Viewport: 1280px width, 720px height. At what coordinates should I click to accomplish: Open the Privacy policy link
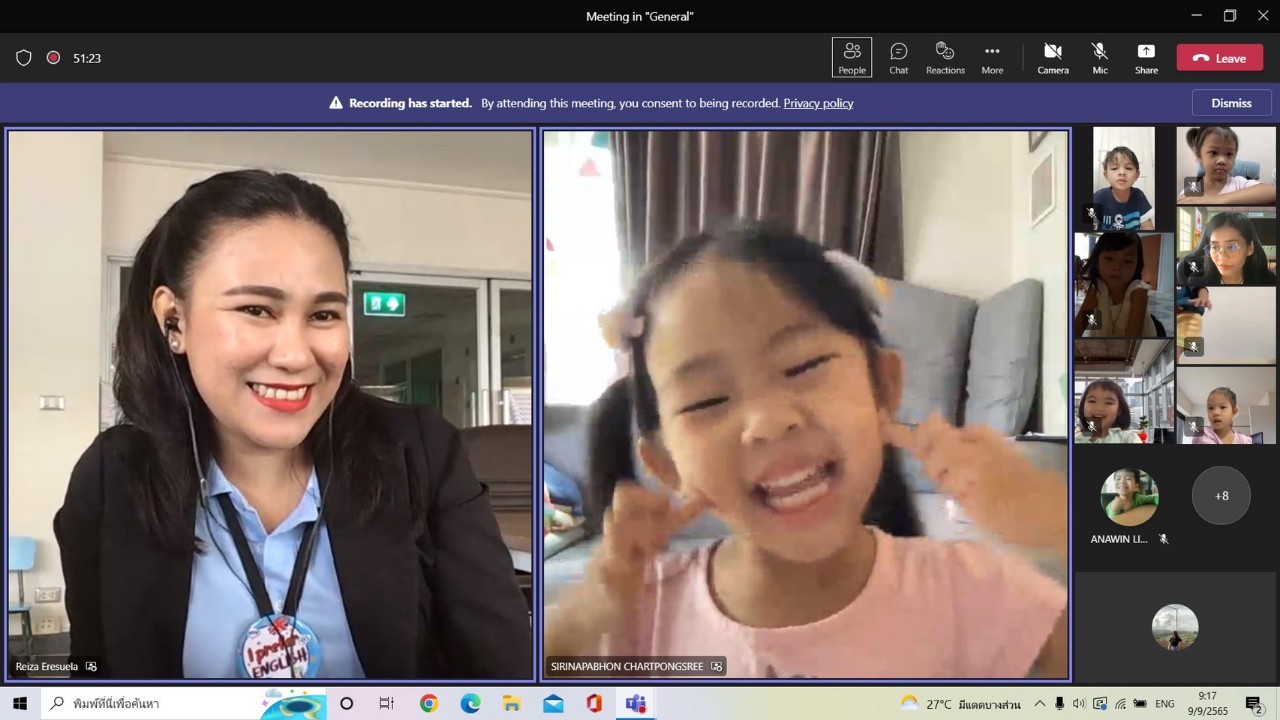point(818,103)
